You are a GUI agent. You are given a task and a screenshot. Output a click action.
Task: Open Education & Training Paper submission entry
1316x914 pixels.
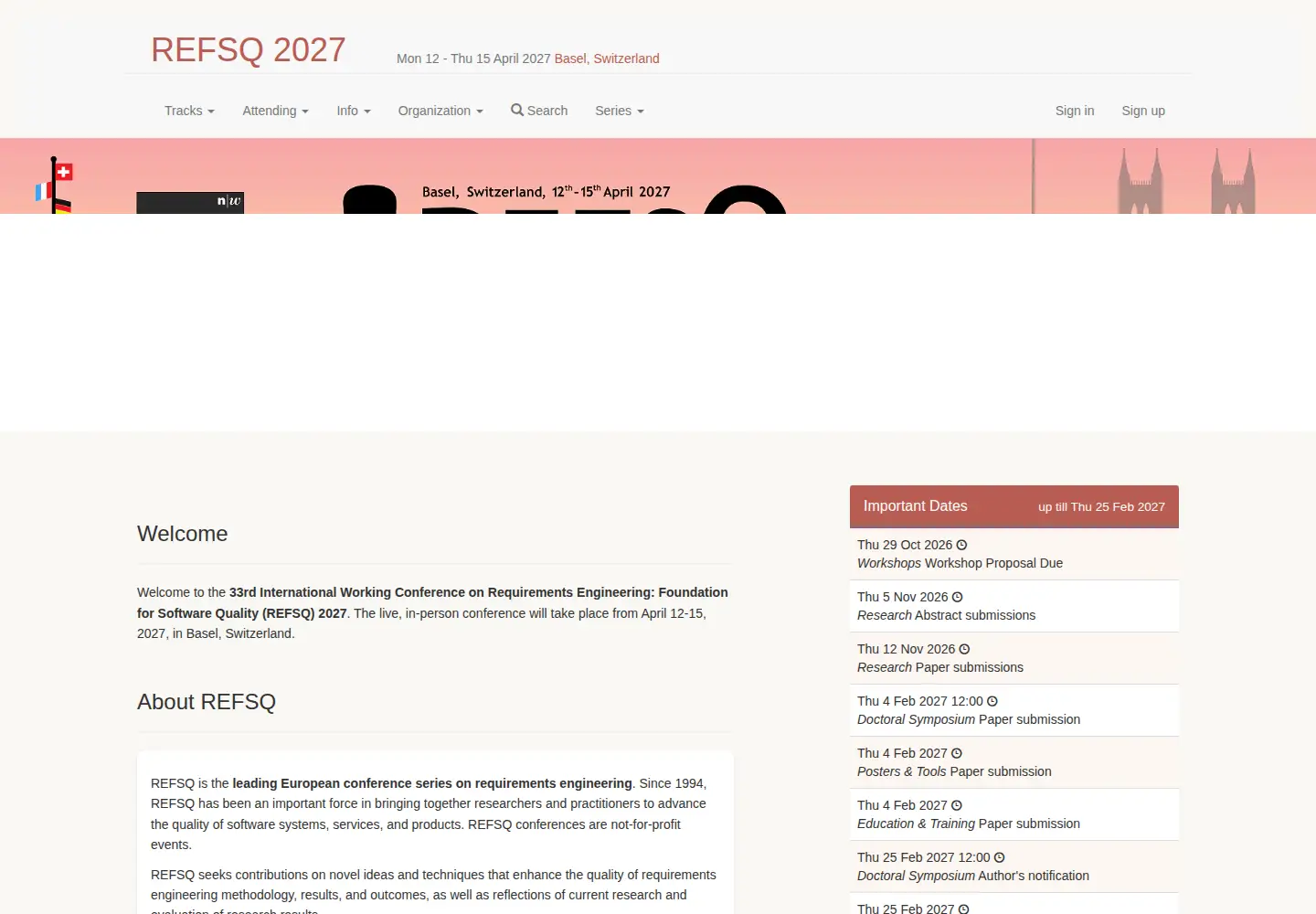pyautogui.click(x=1014, y=814)
